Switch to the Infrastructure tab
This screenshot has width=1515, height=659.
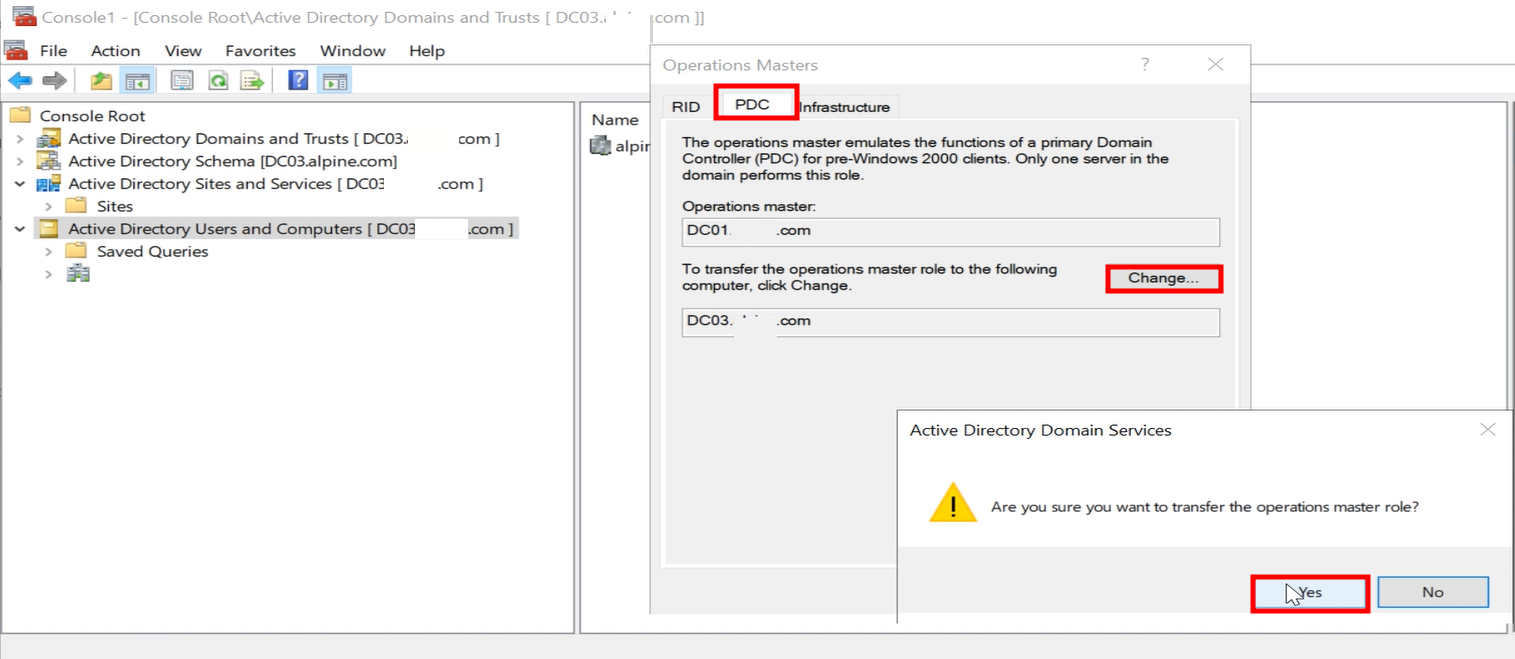pos(845,107)
